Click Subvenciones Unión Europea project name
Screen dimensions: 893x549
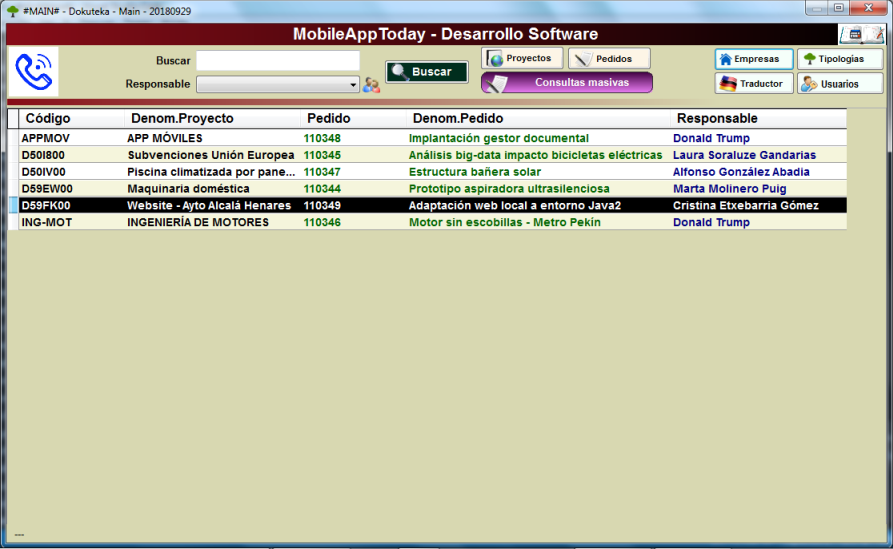[x=211, y=155]
